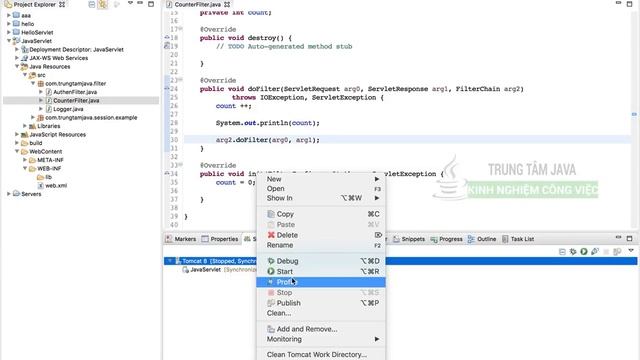Toggle Link with Editor in Project Explorer

102,4
